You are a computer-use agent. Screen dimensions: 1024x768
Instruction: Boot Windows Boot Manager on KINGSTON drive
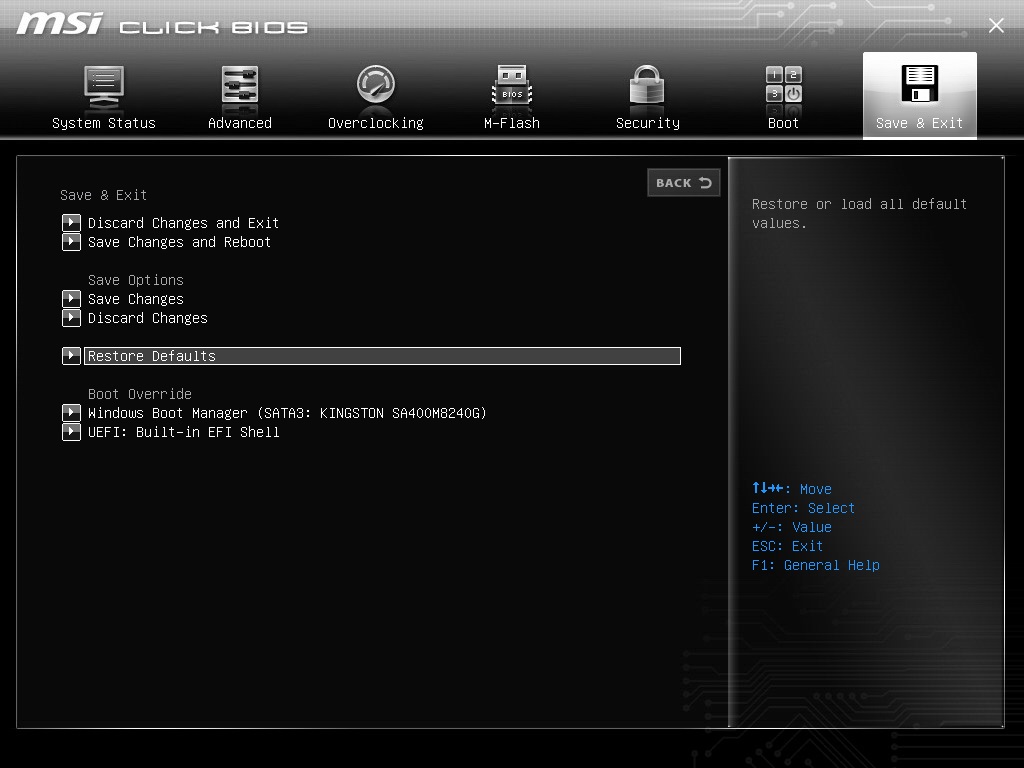[287, 412]
